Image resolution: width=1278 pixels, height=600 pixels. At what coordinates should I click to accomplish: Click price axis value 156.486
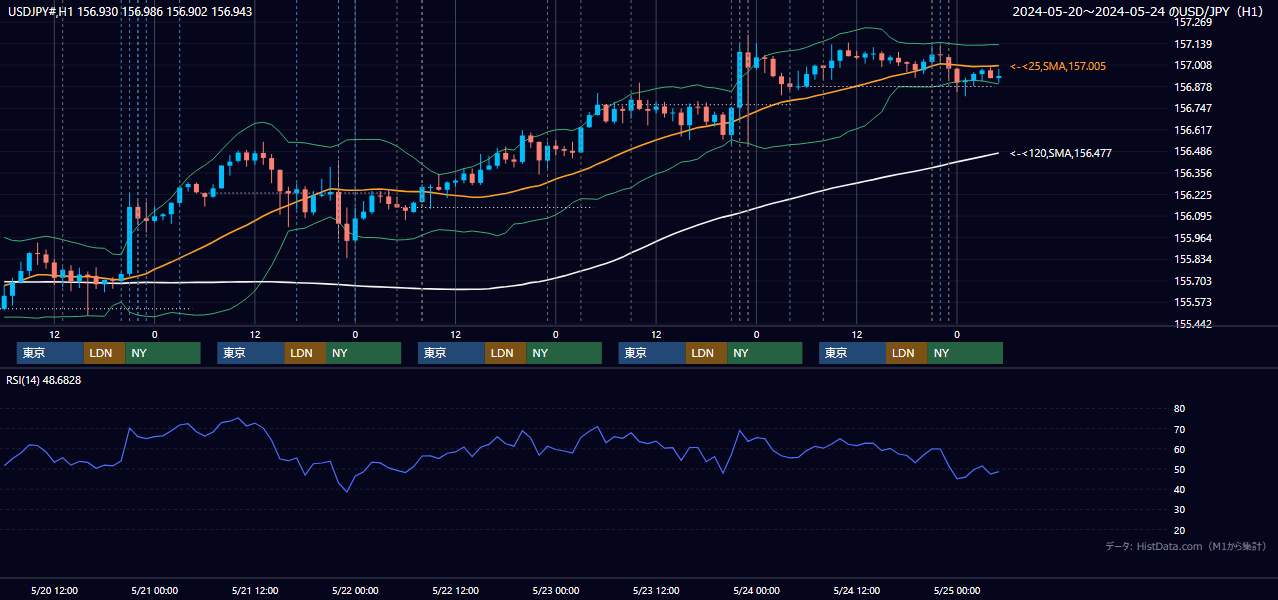1193,151
